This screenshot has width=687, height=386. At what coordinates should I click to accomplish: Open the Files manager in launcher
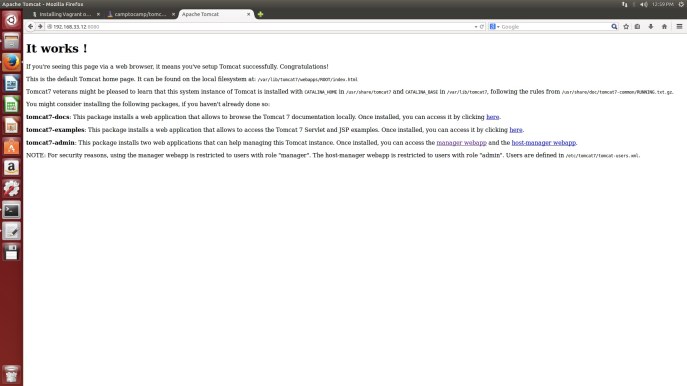point(11,41)
